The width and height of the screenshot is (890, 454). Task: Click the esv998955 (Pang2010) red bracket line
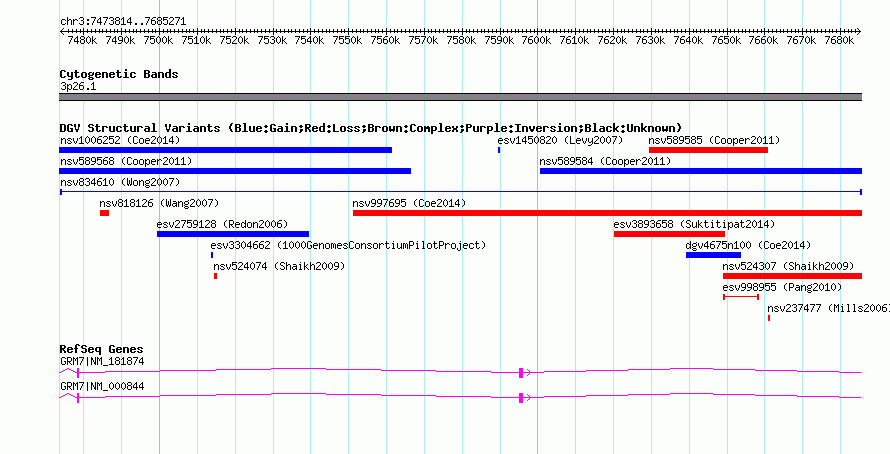point(741,297)
